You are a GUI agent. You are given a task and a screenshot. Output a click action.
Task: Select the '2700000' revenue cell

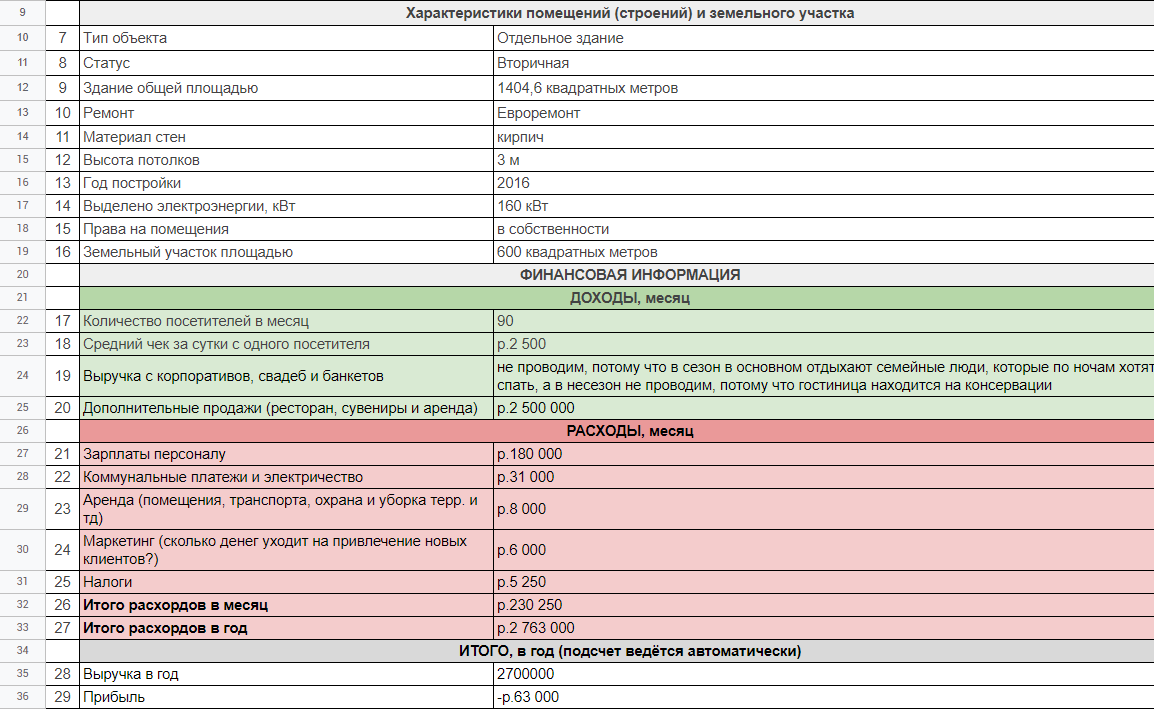824,674
